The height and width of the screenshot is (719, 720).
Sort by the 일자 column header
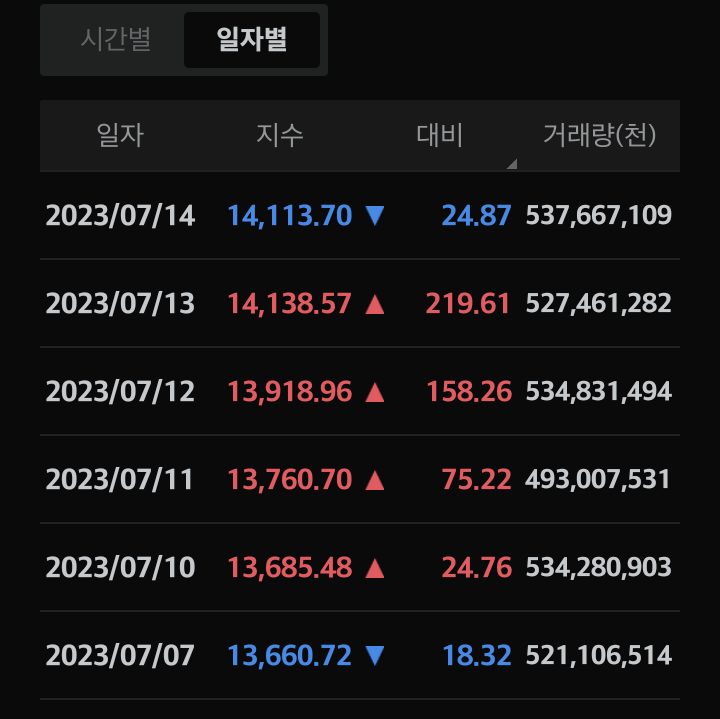click(x=120, y=135)
